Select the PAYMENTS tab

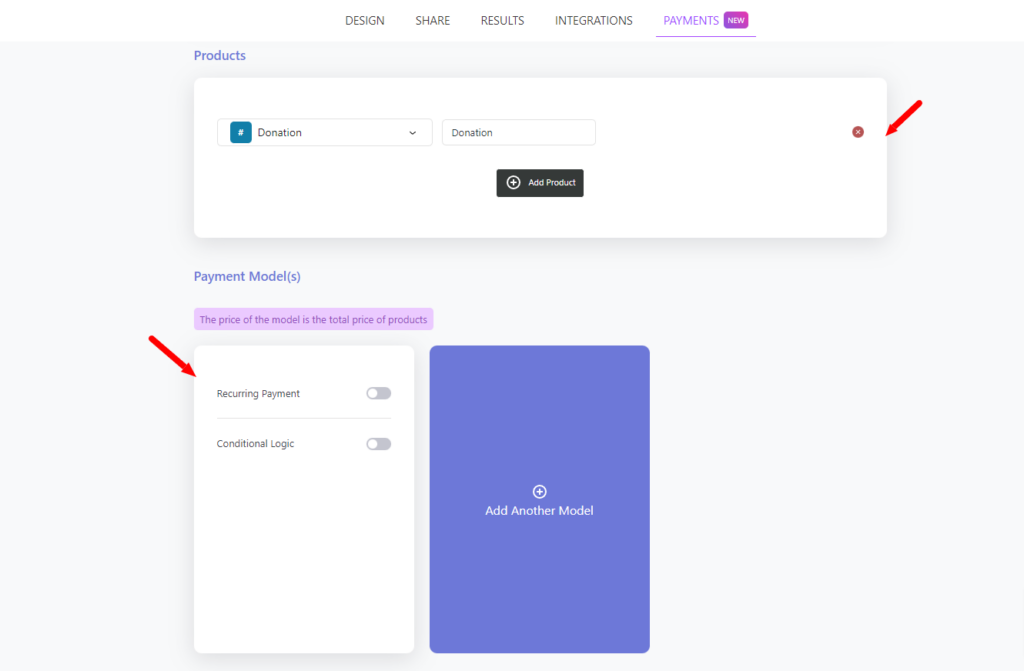coord(691,21)
